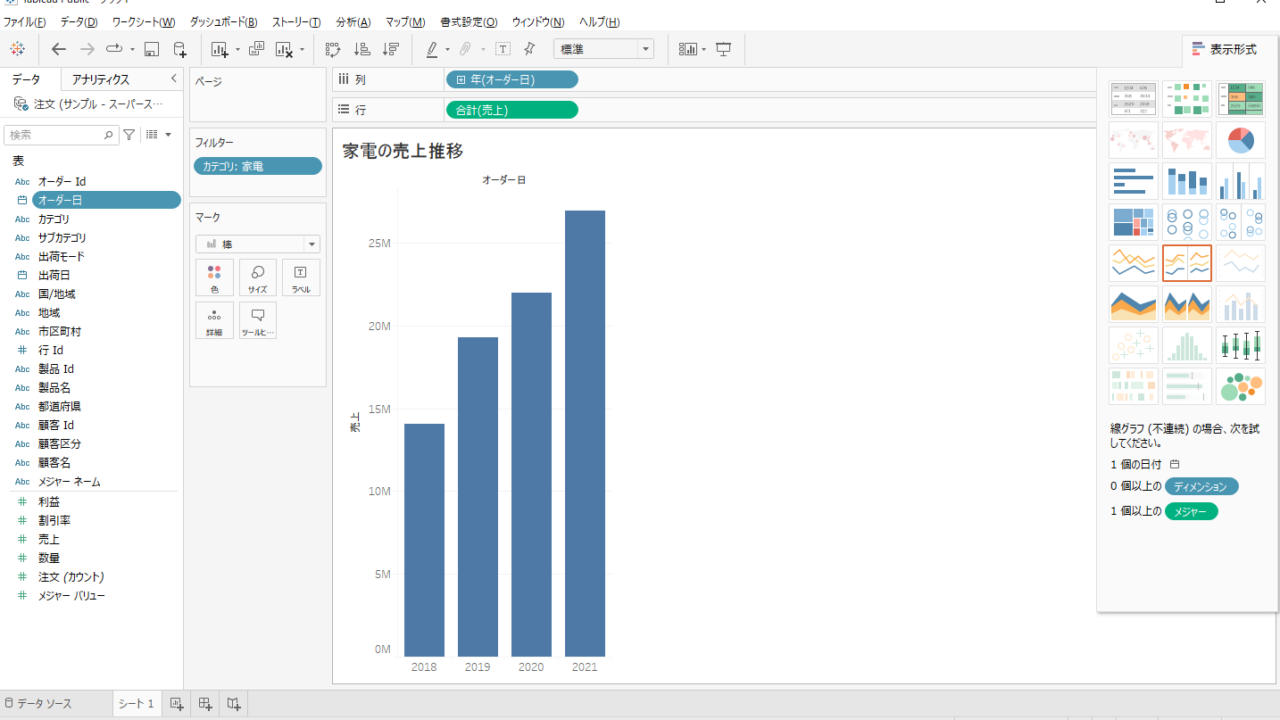Open the 棒 mark type dropdown
The width and height of the screenshot is (1280, 720).
tap(258, 244)
